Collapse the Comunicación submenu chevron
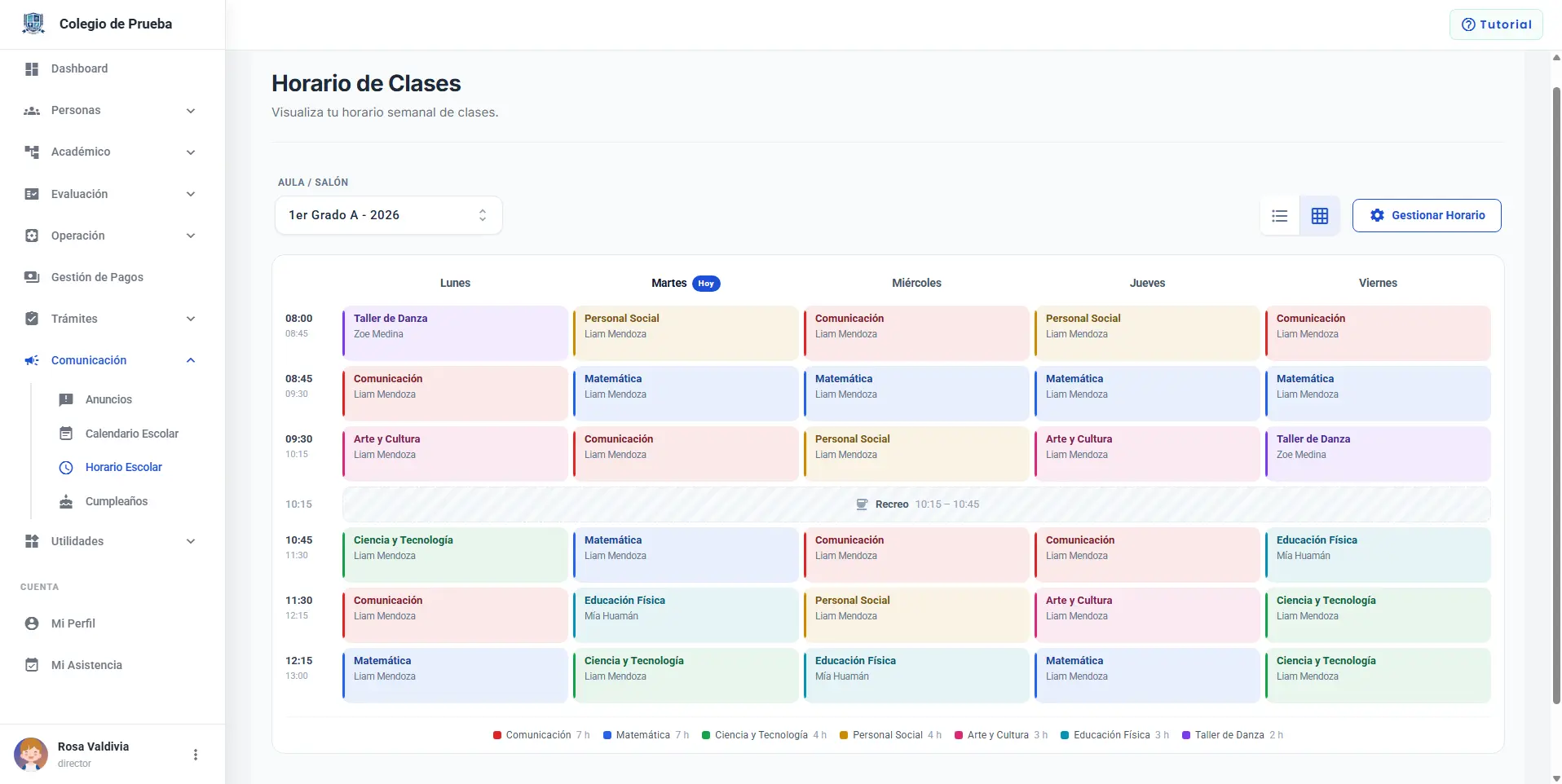1562x784 pixels. (x=191, y=360)
